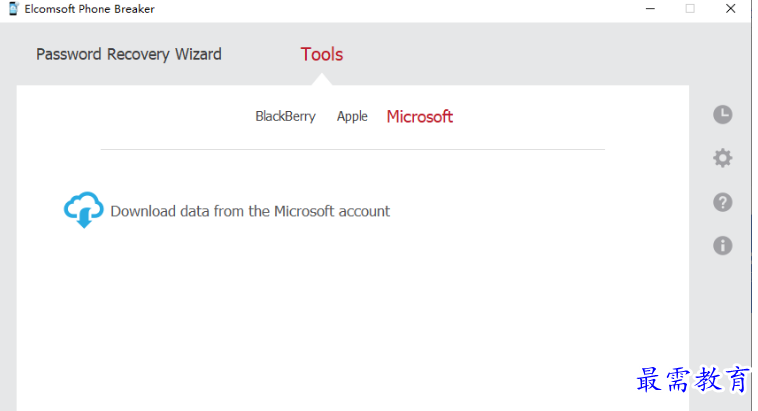758x411 pixels.
Task: Close the Elcomsoft Phone Breaker window
Action: click(x=730, y=9)
